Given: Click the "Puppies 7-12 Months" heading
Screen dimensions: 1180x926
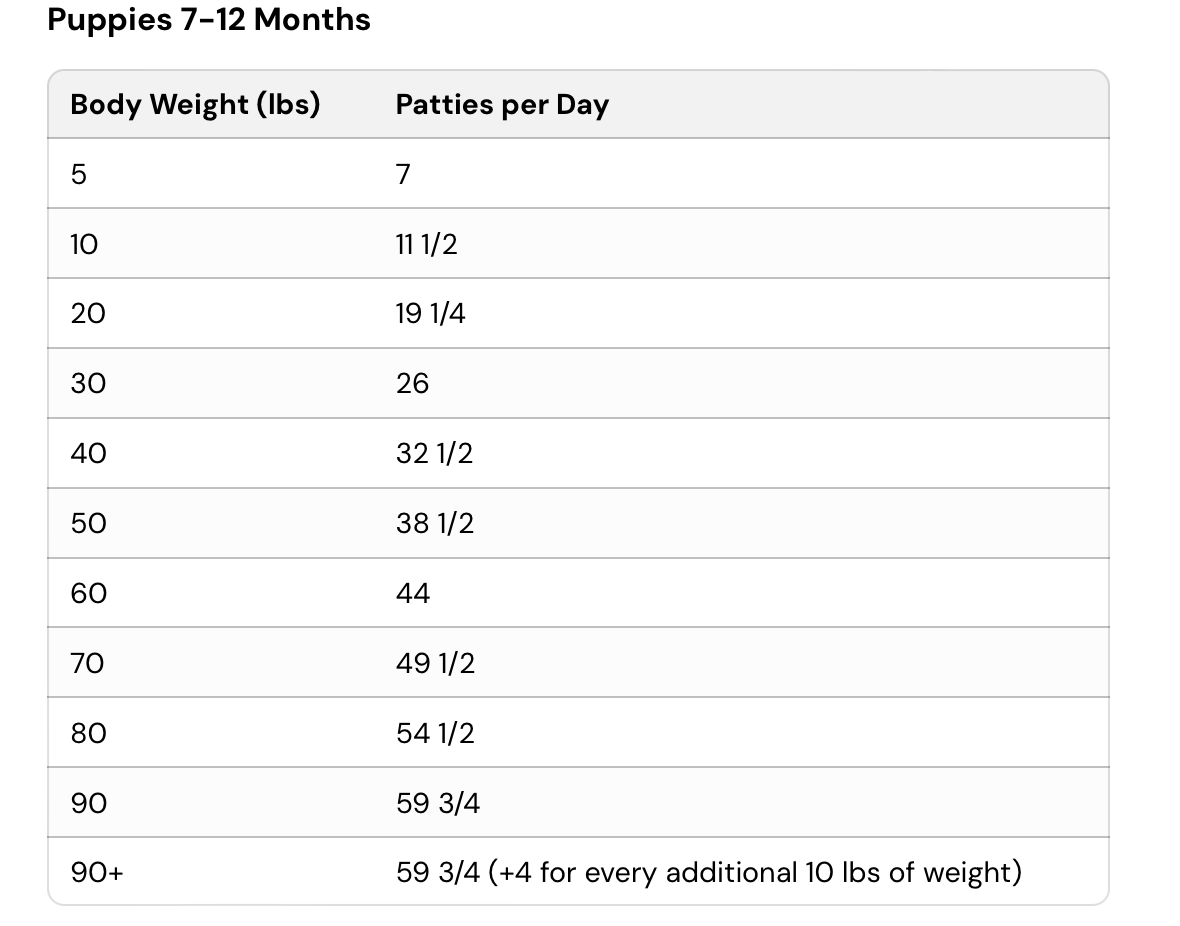Looking at the screenshot, I should pos(209,20).
